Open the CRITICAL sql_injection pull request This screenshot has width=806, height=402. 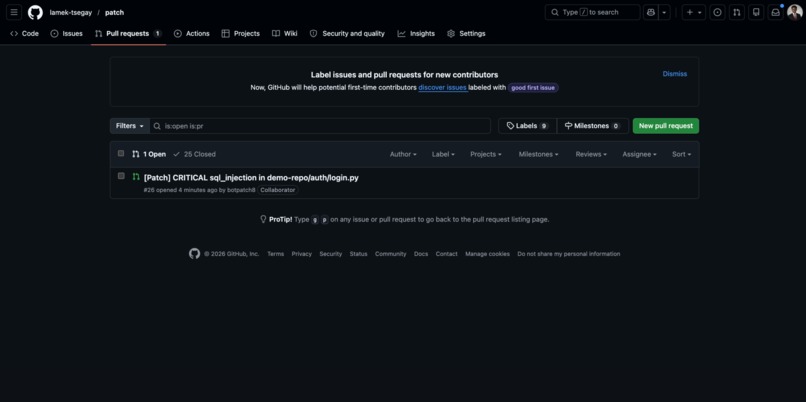click(x=251, y=178)
